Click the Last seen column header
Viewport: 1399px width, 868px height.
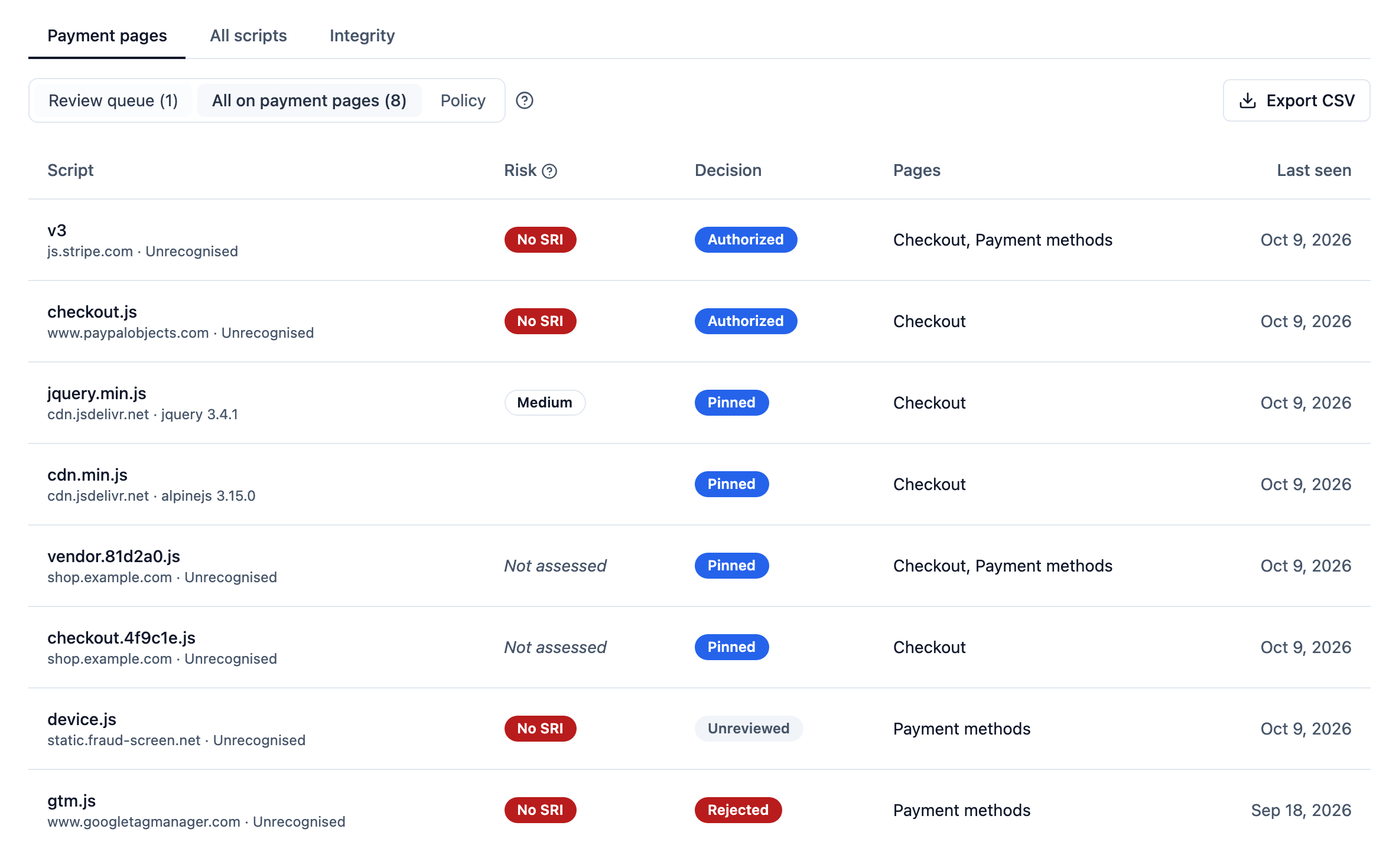click(1314, 170)
